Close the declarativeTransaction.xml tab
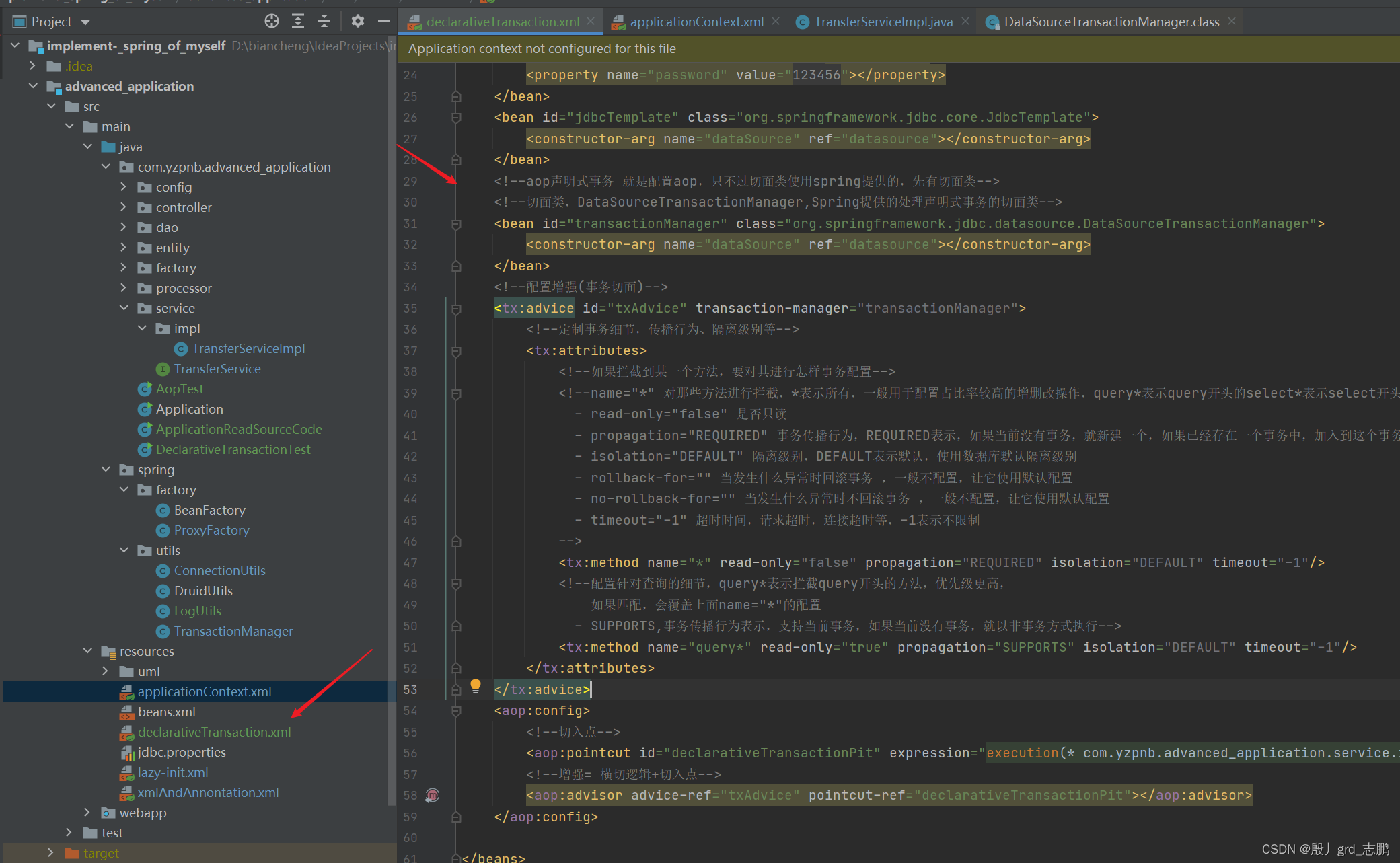 tap(591, 22)
